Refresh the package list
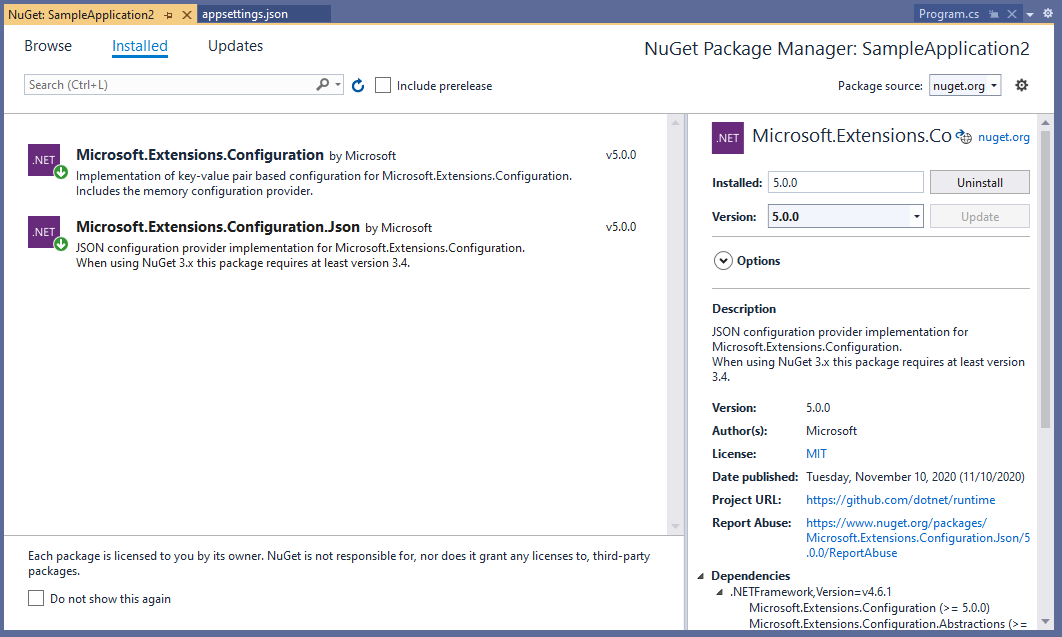The height and width of the screenshot is (637, 1062). (358, 85)
